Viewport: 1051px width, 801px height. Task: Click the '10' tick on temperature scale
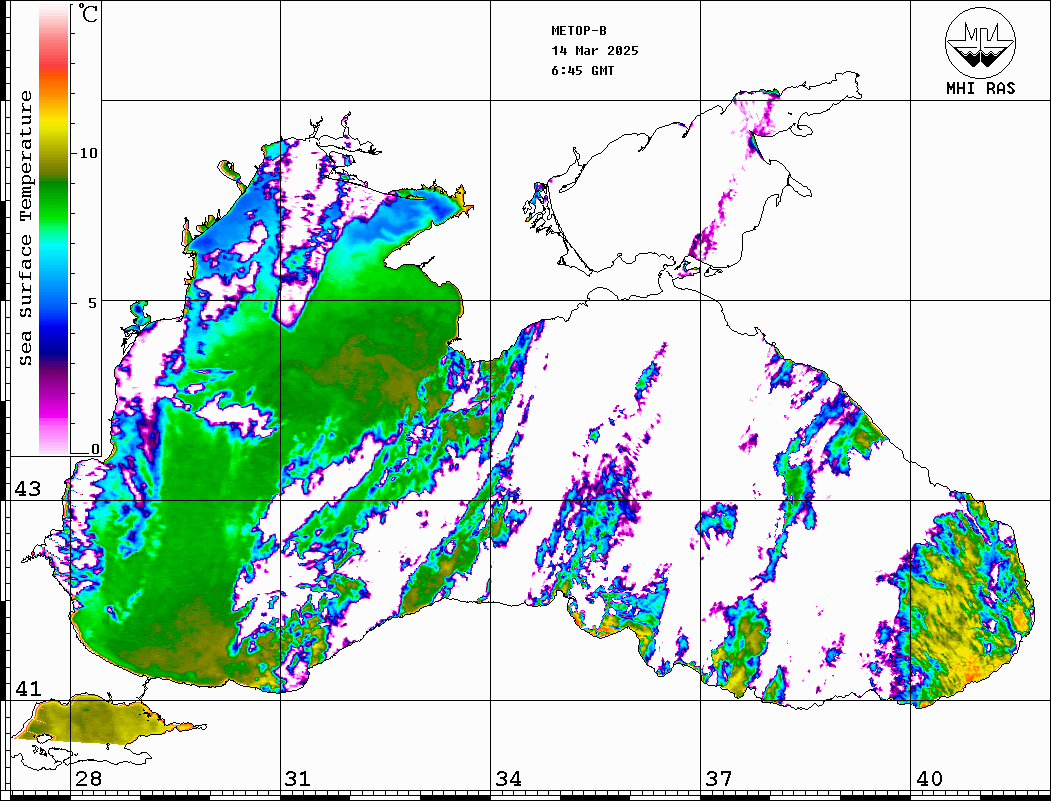point(88,153)
